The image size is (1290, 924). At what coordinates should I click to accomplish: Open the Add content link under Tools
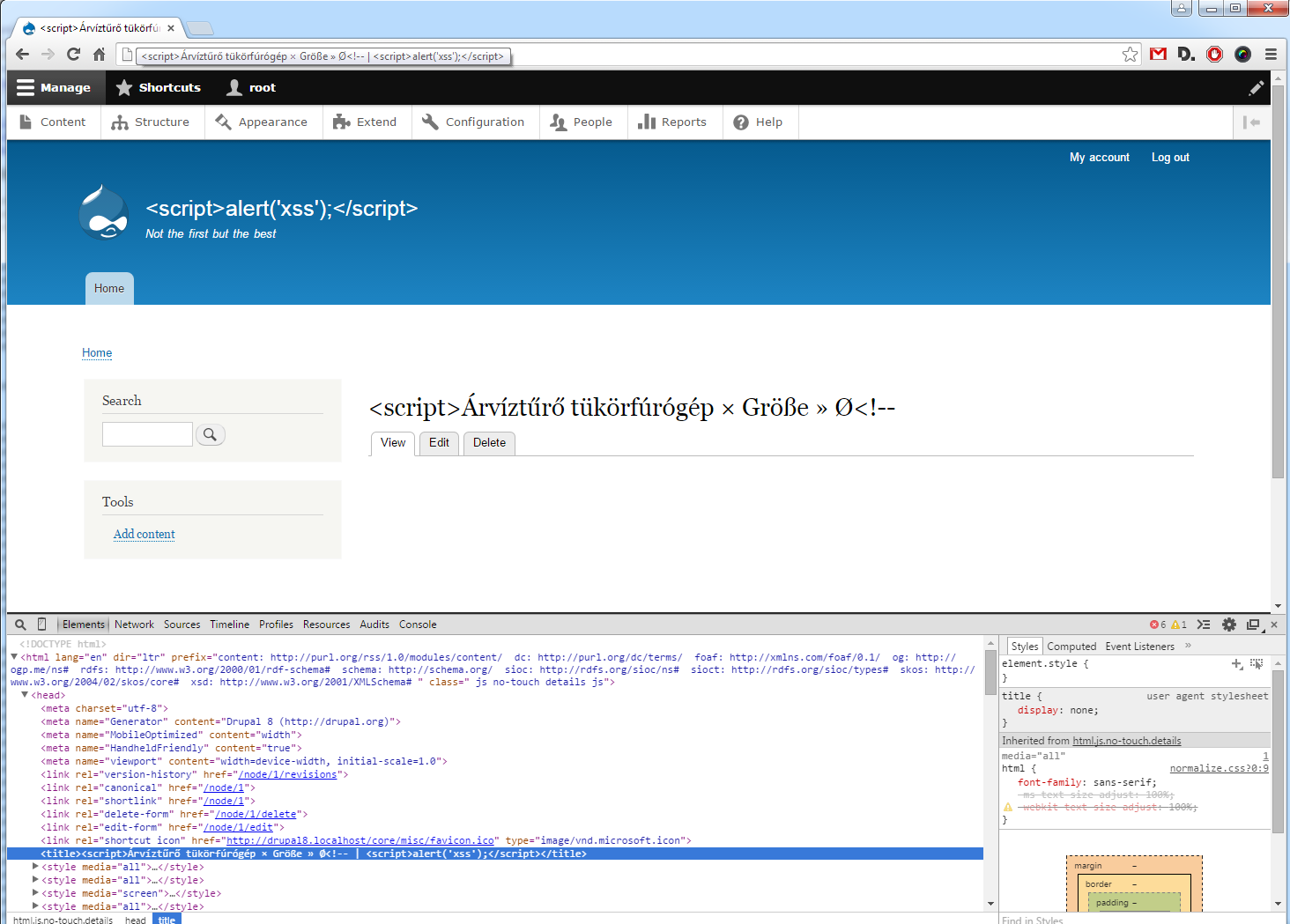(x=144, y=534)
